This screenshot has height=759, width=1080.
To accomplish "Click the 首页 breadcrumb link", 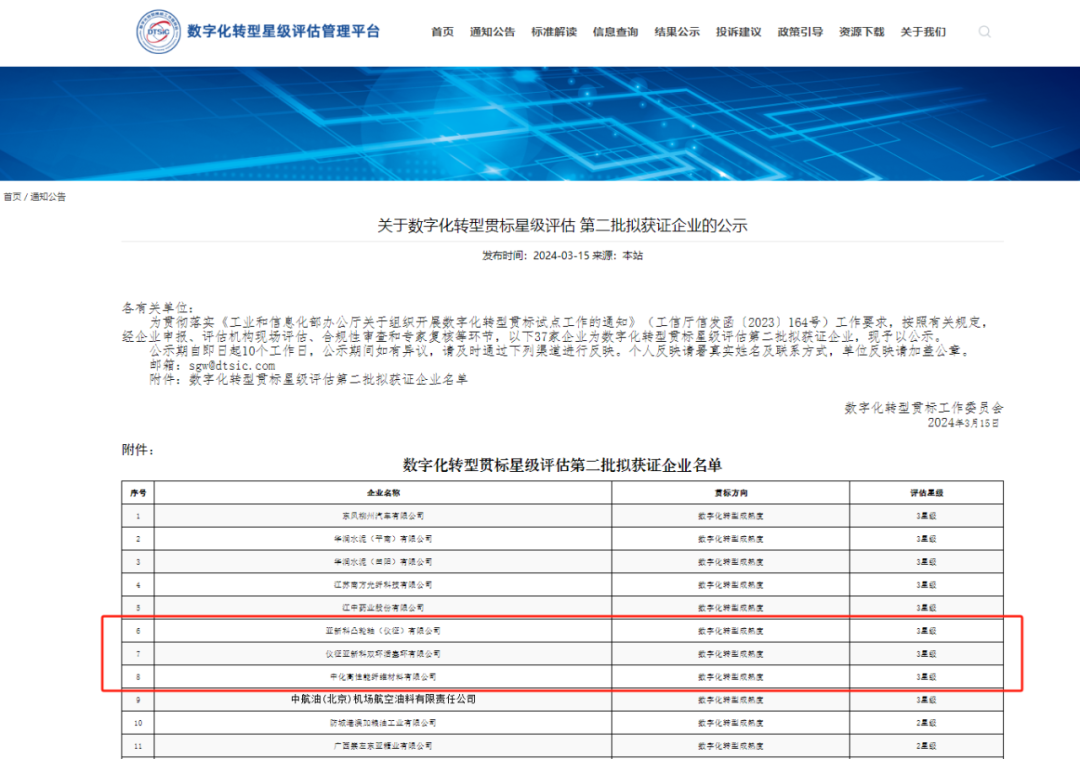I will [x=12, y=197].
